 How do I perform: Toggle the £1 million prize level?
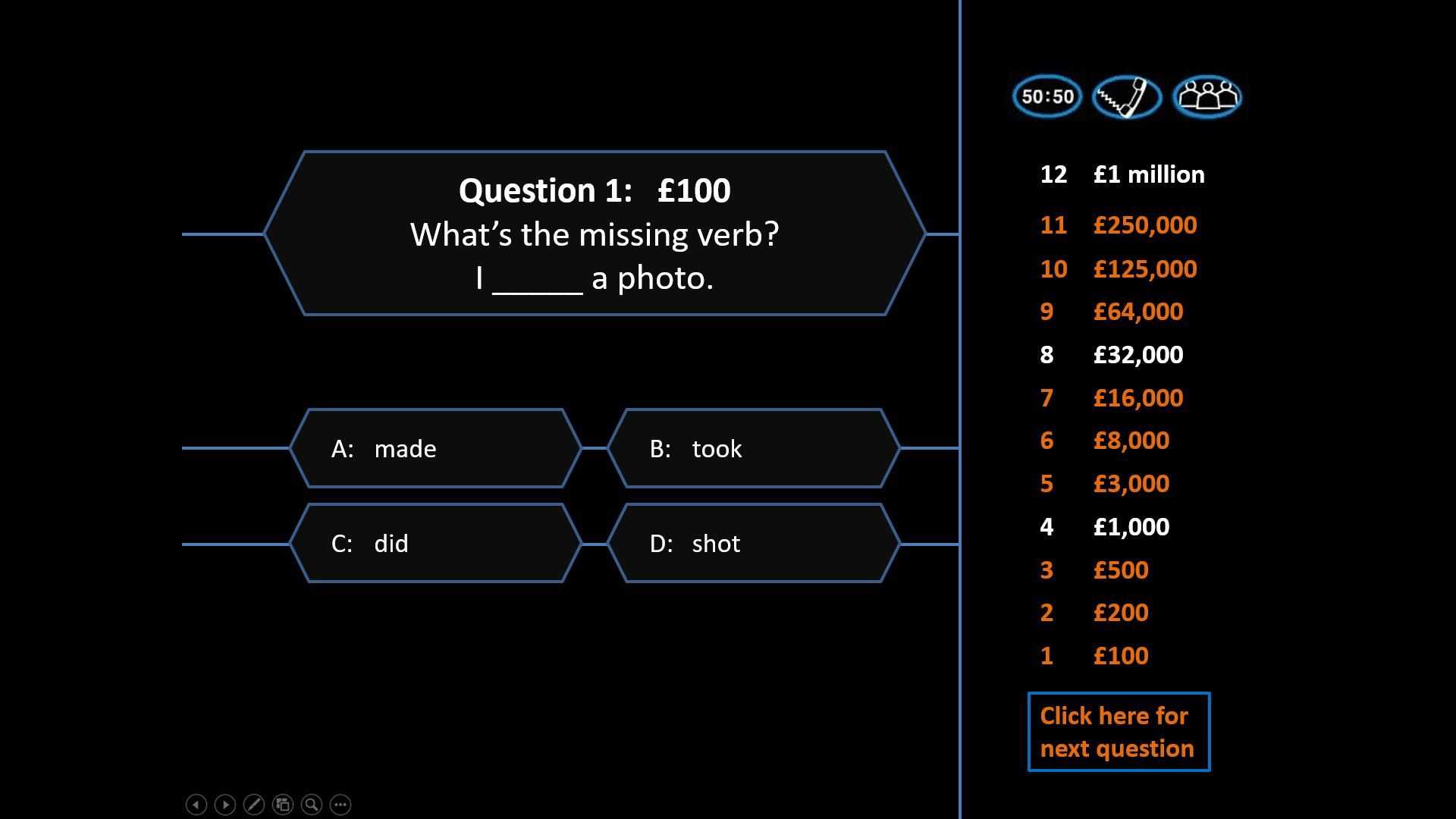[1148, 174]
